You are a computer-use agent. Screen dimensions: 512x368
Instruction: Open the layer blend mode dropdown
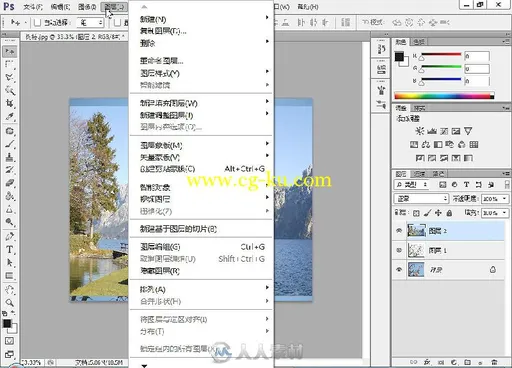click(x=421, y=199)
